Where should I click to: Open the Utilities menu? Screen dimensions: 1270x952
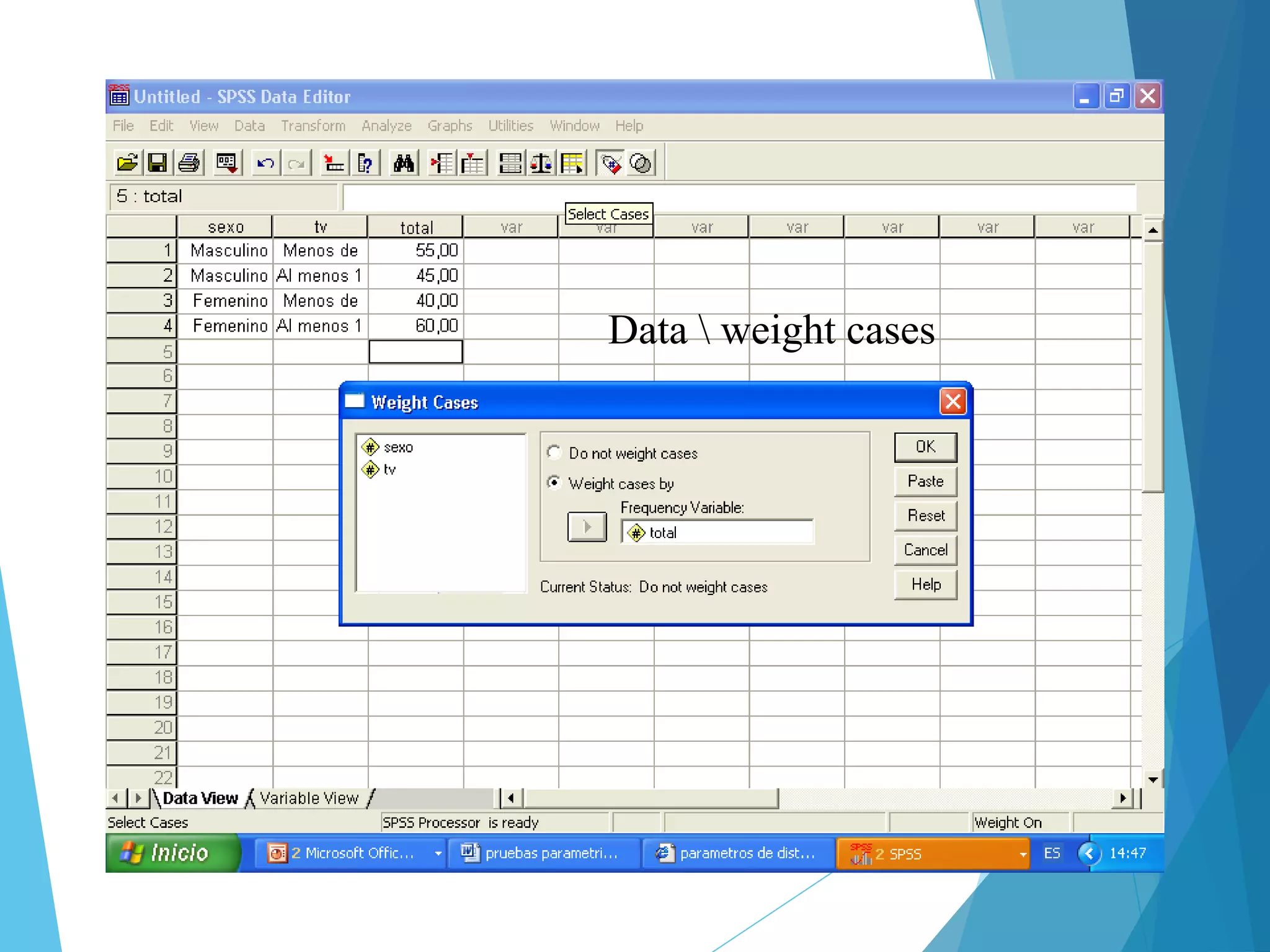(x=510, y=126)
